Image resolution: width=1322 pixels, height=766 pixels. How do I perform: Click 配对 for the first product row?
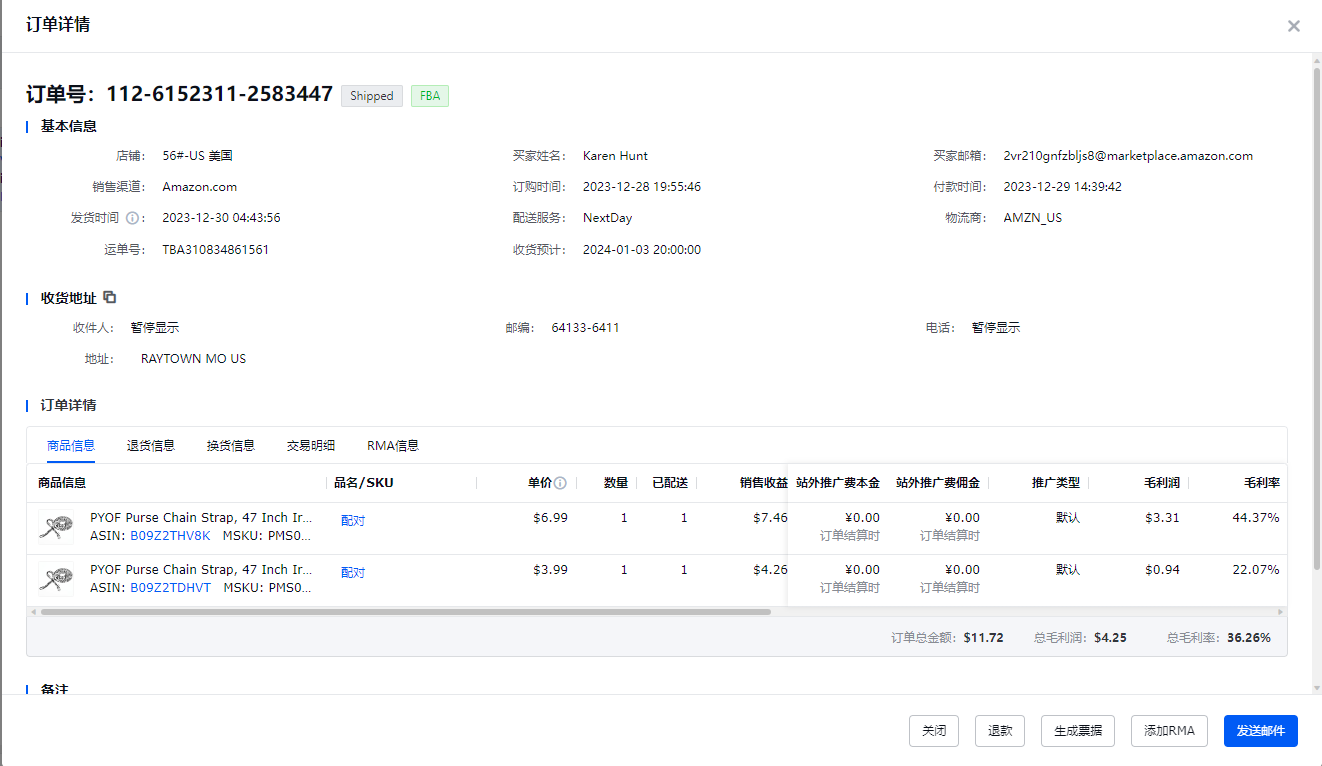(353, 521)
